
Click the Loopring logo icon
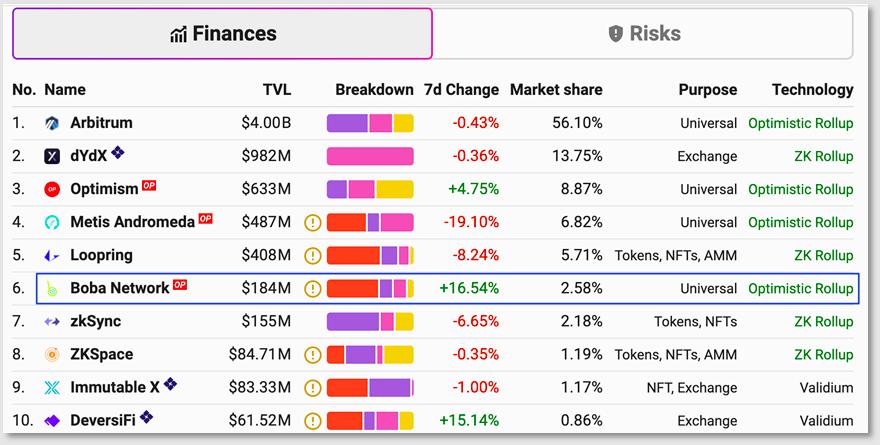(53, 255)
